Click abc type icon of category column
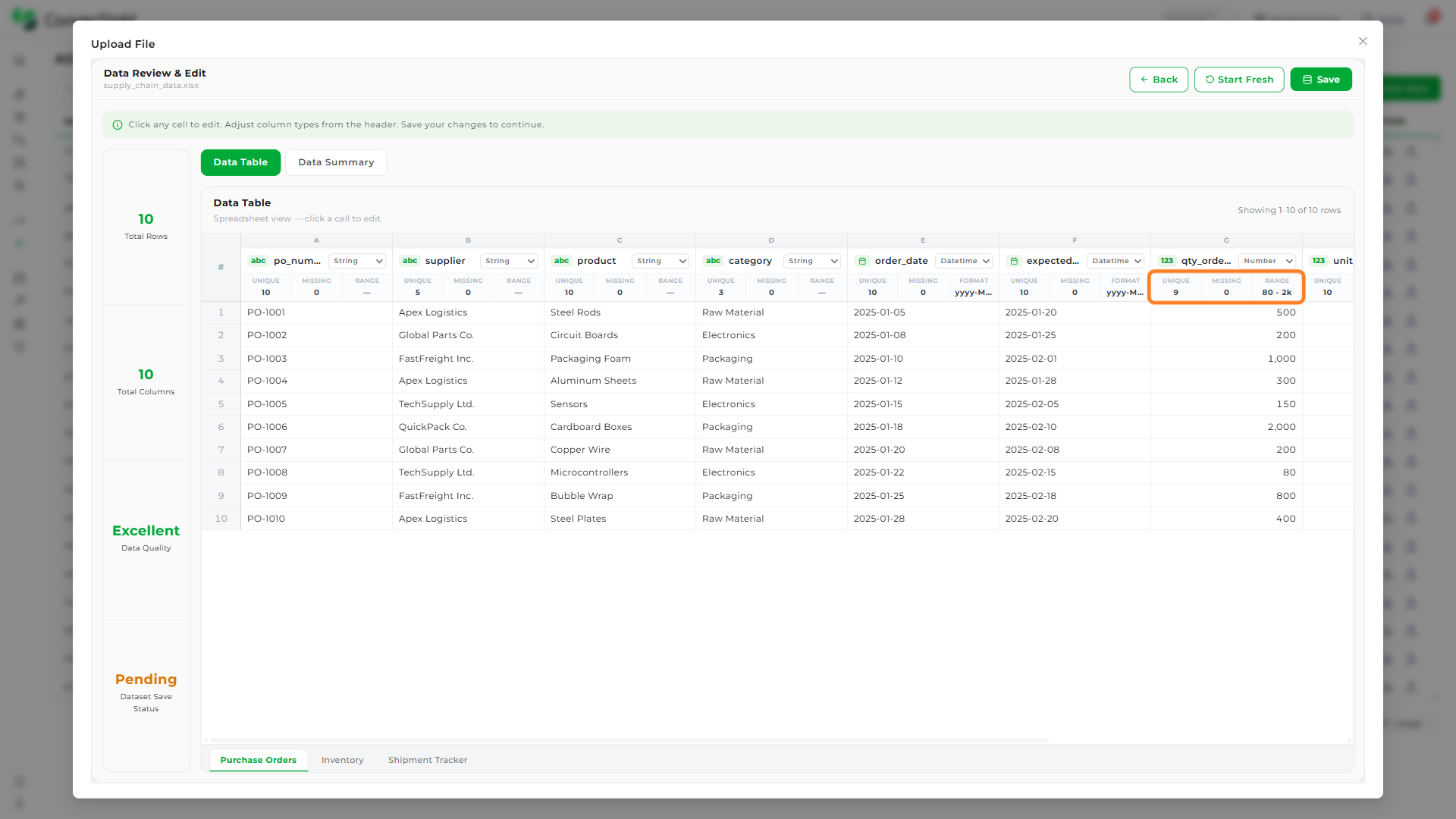 pyautogui.click(x=713, y=261)
